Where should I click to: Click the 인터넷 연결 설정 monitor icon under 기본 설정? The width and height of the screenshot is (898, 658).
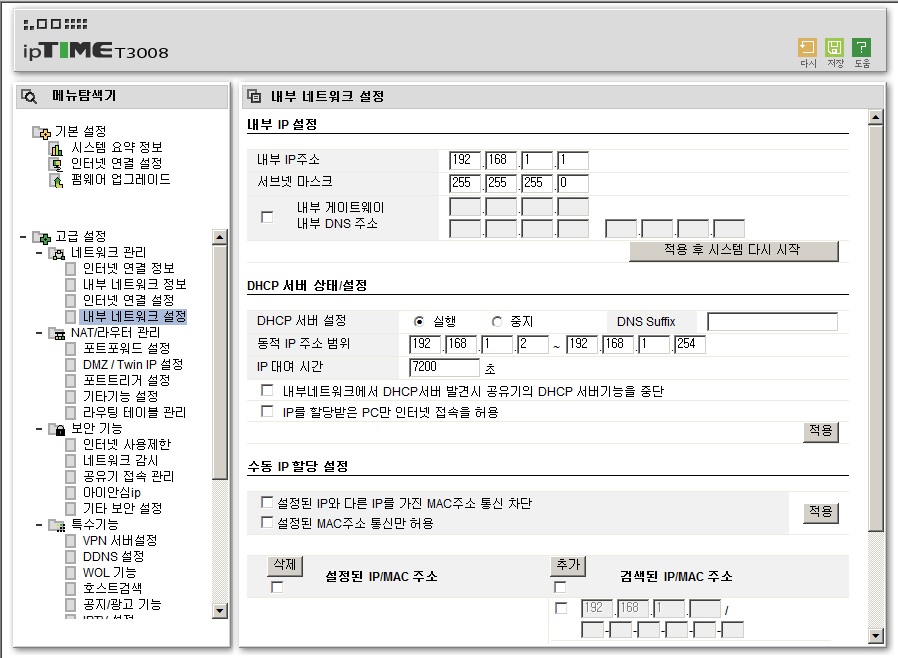56,165
